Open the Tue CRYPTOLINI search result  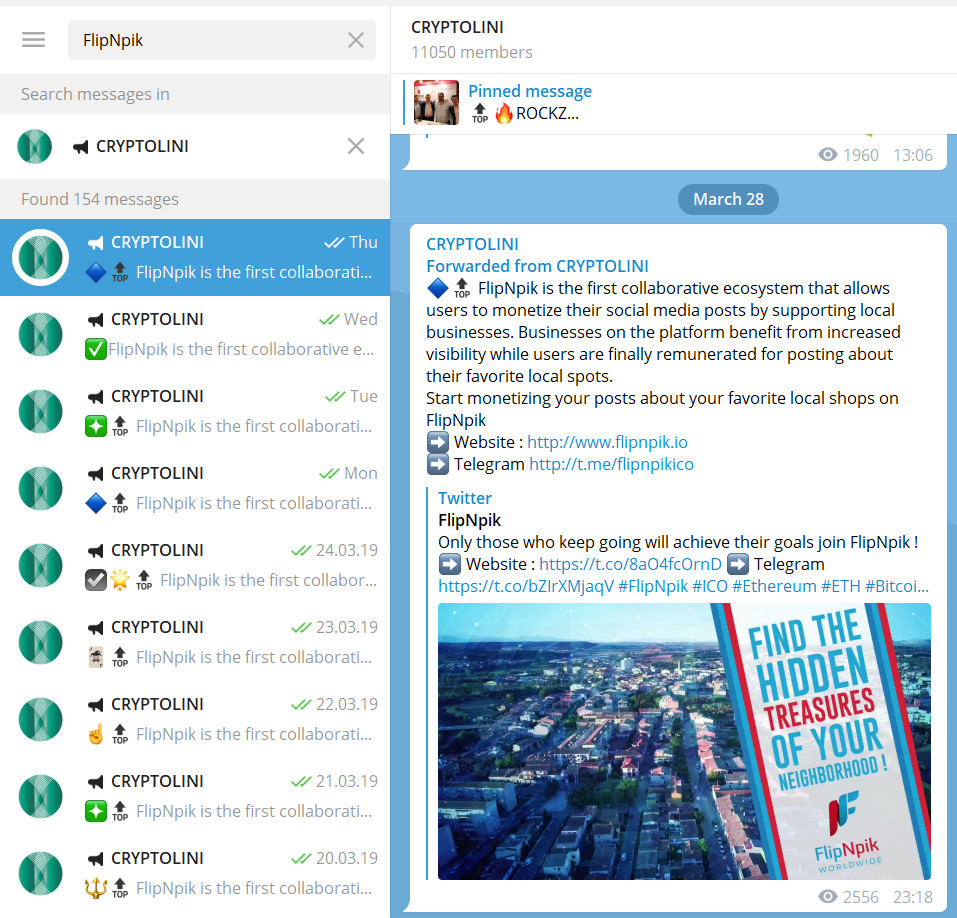[x=195, y=411]
